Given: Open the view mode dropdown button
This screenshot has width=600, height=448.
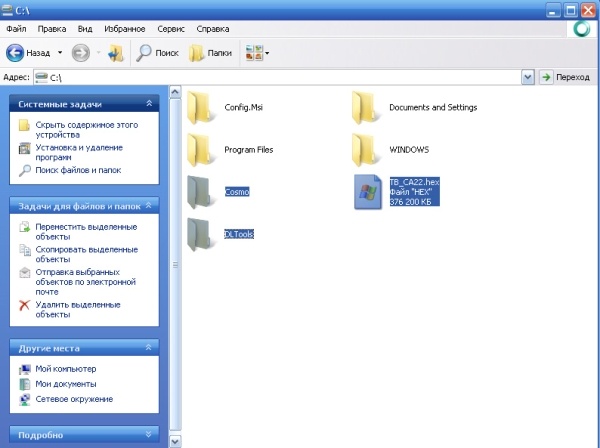Looking at the screenshot, I should (x=257, y=52).
